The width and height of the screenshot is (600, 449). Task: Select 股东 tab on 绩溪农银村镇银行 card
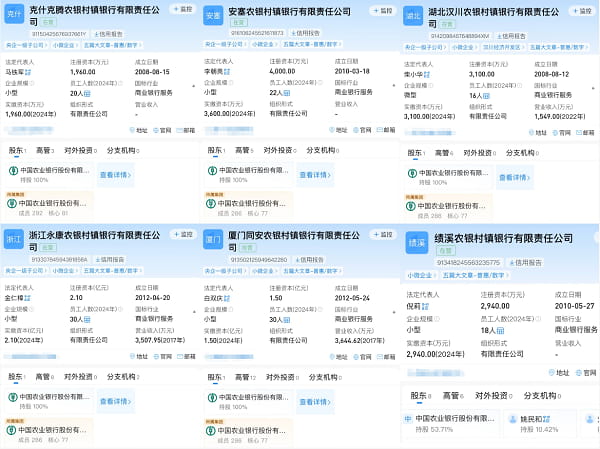420,395
